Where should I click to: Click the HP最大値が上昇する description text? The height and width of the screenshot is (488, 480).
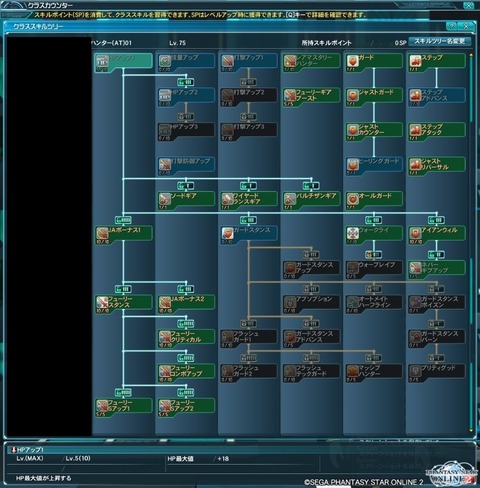coord(44,478)
